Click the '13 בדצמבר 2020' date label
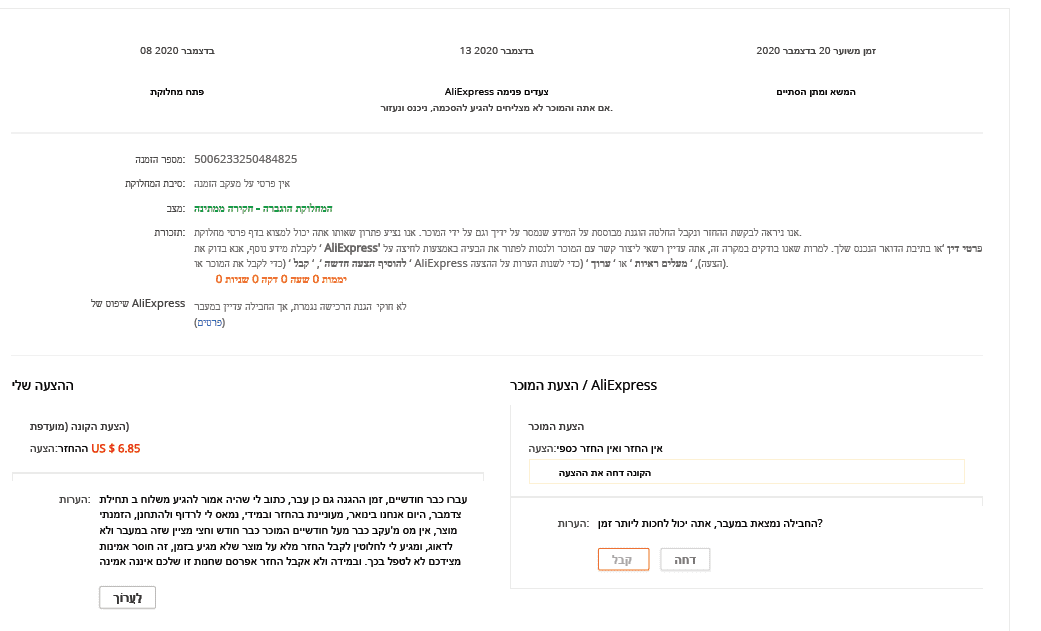Viewport: 1041px width, 631px height. 497,50
